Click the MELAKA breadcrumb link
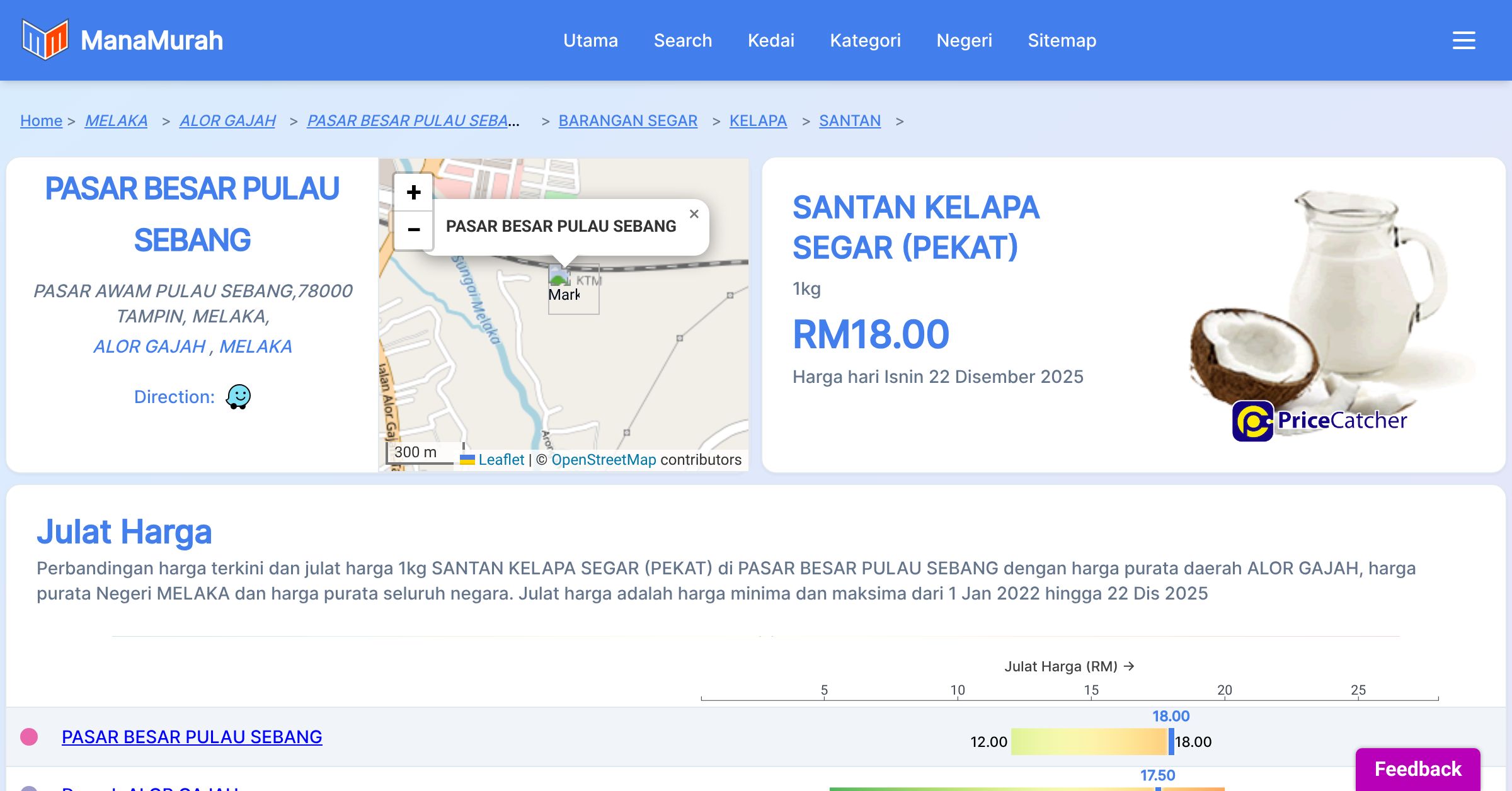 [116, 120]
